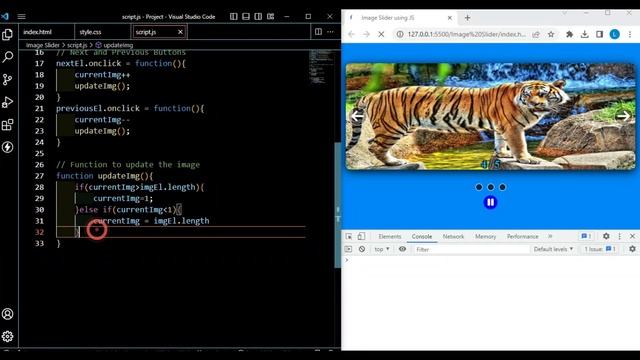Image resolution: width=640 pixels, height=360 pixels.
Task: Click the next arrow on the slider
Action: click(623, 116)
